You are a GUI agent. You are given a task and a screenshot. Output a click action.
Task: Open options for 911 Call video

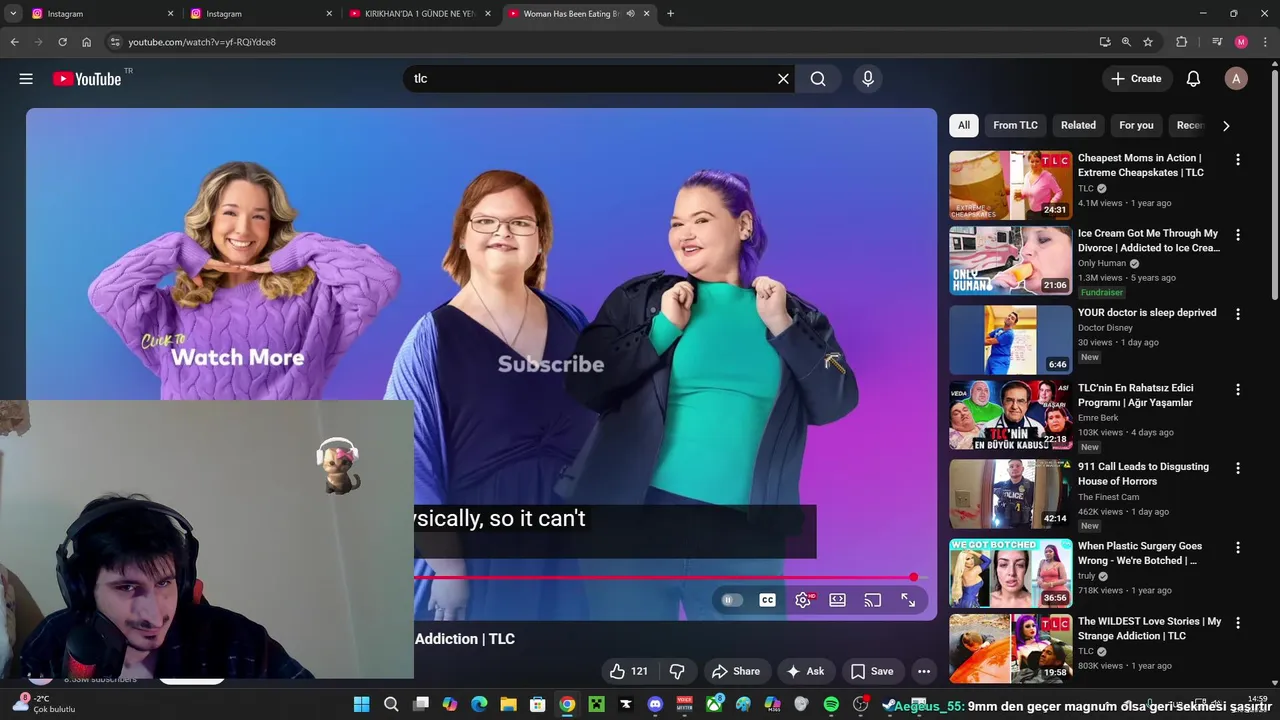click(1238, 468)
